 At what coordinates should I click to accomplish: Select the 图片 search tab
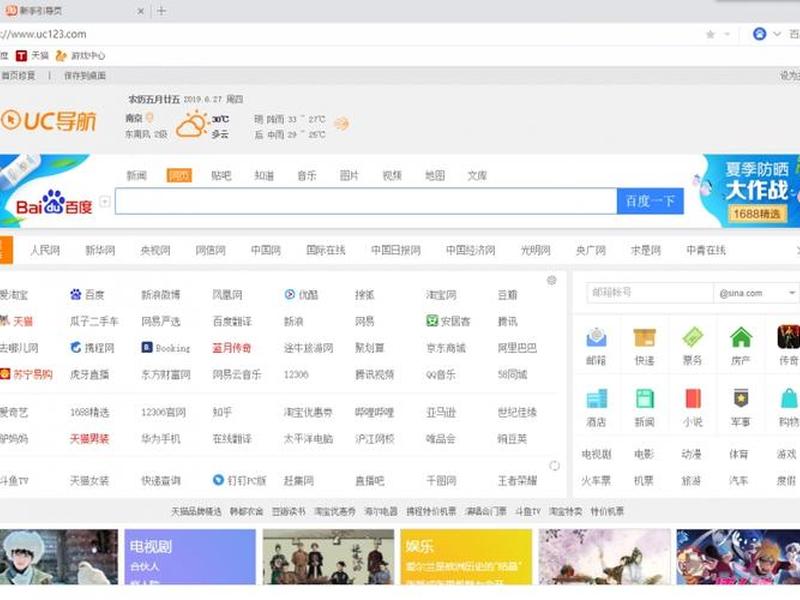[349, 176]
